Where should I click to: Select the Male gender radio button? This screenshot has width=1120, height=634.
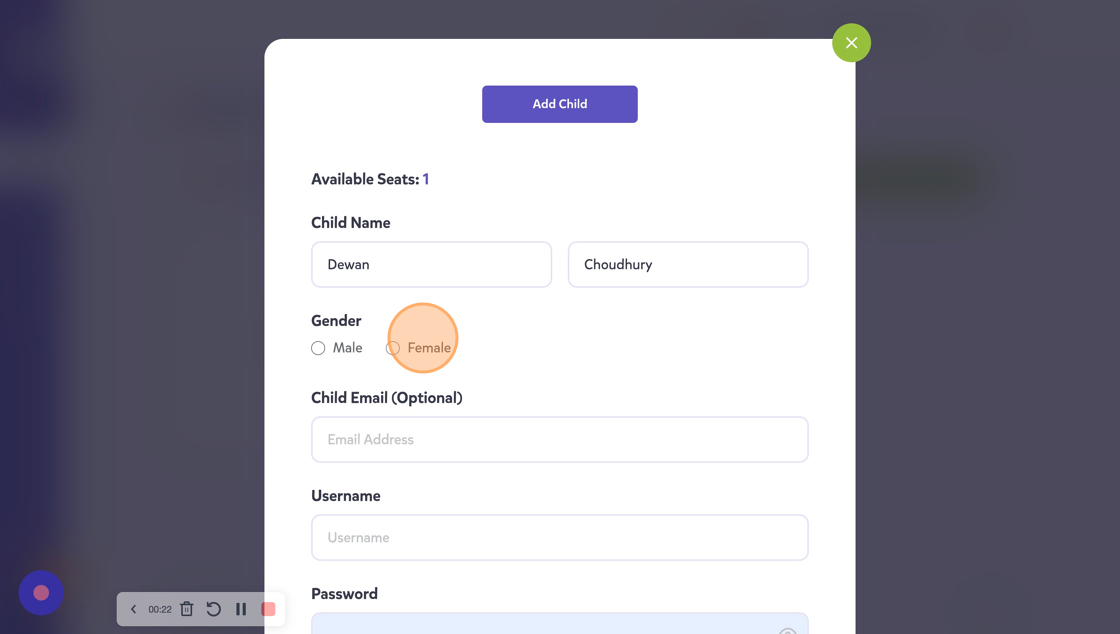point(318,348)
